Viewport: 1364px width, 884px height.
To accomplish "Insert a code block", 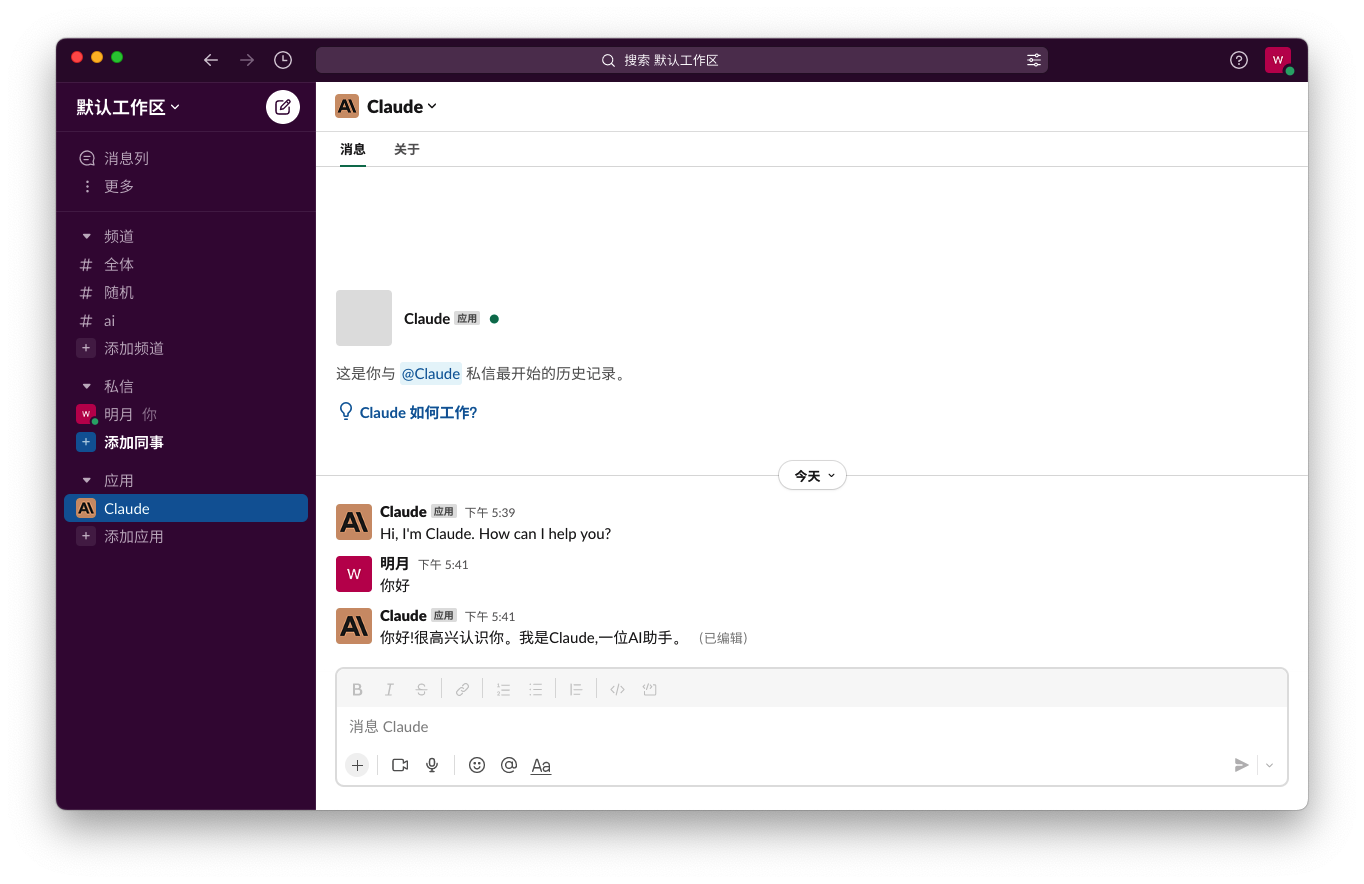I will tap(649, 689).
